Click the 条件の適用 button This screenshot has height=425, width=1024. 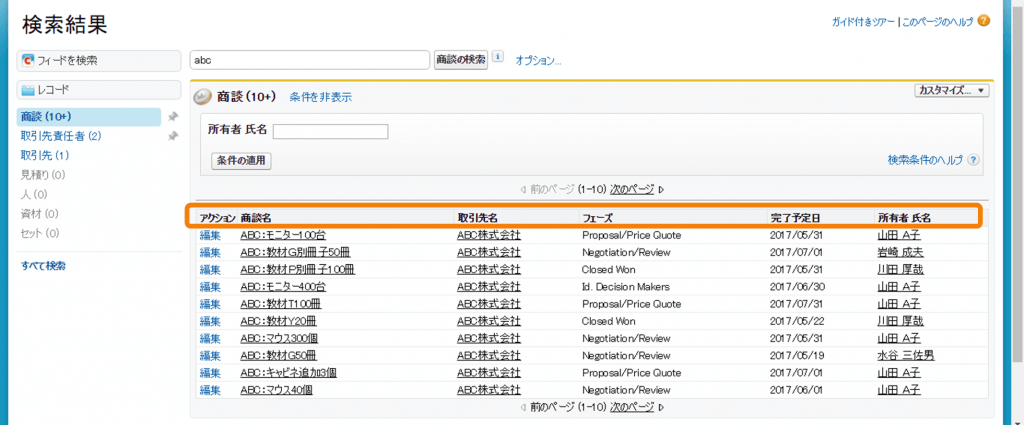coord(241,160)
